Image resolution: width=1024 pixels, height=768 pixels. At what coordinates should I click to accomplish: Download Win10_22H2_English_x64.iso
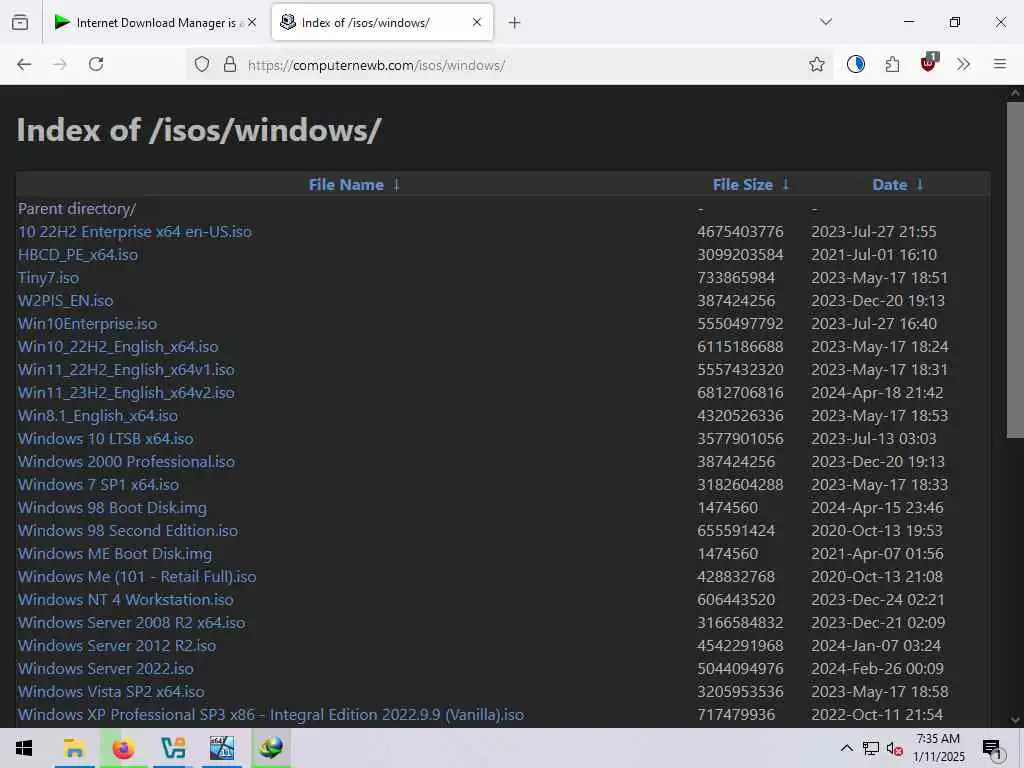pyautogui.click(x=118, y=347)
